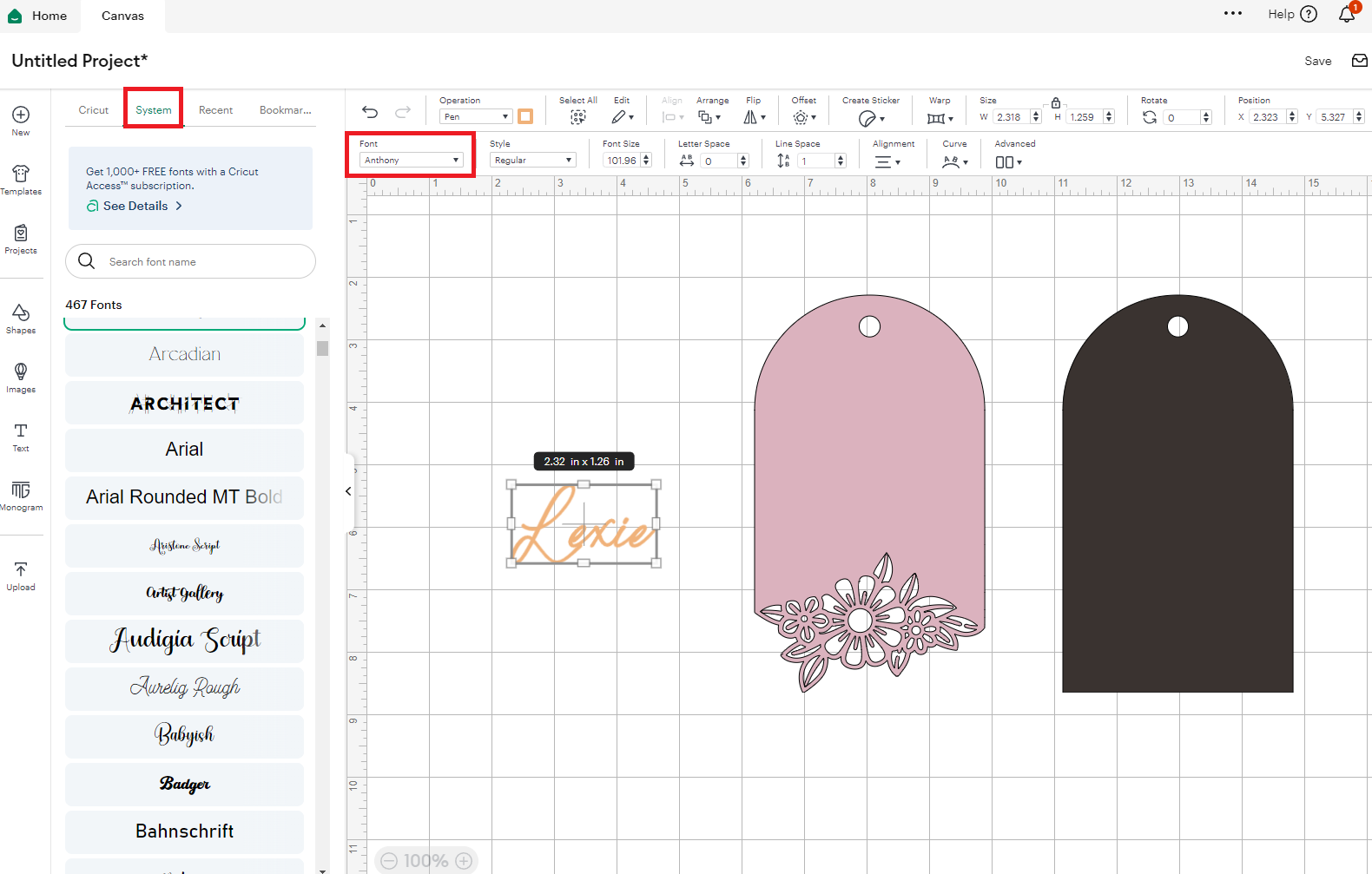Open the Shapes tool in sidebar
Image resolution: width=1372 pixels, height=874 pixels.
coord(21,318)
